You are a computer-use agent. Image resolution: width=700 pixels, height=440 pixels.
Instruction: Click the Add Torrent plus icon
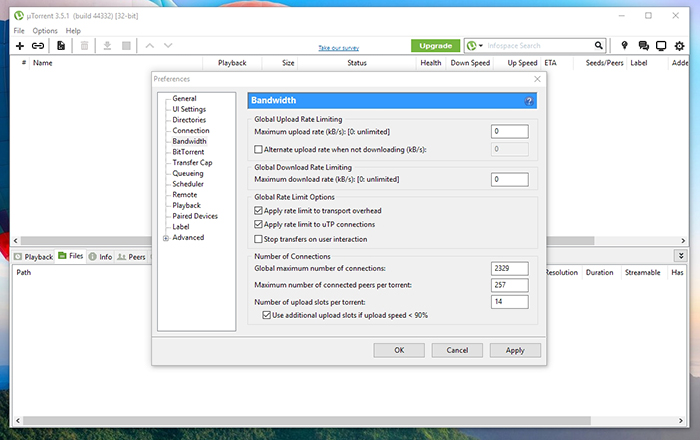tap(20, 46)
